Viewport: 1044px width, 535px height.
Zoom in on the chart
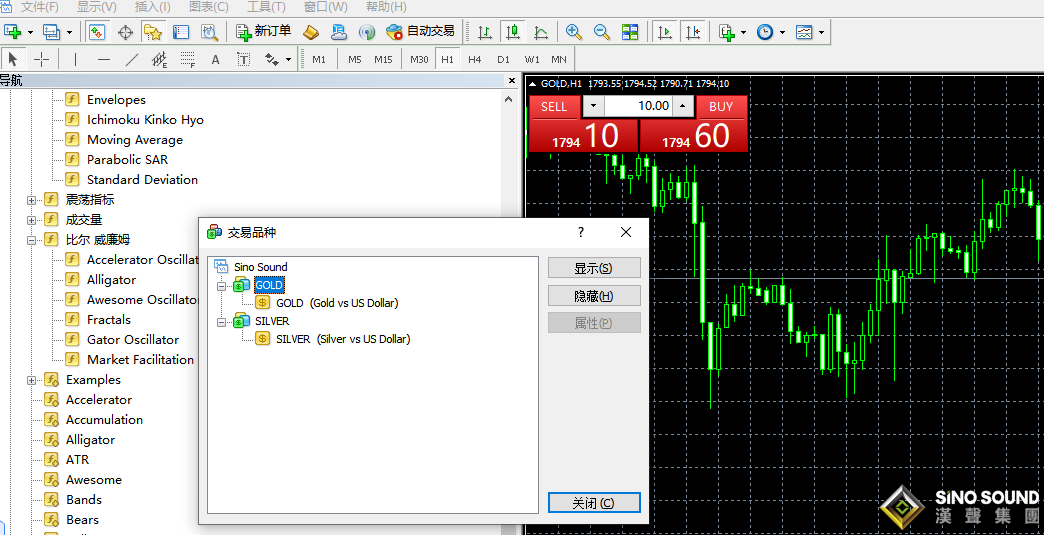pos(573,31)
